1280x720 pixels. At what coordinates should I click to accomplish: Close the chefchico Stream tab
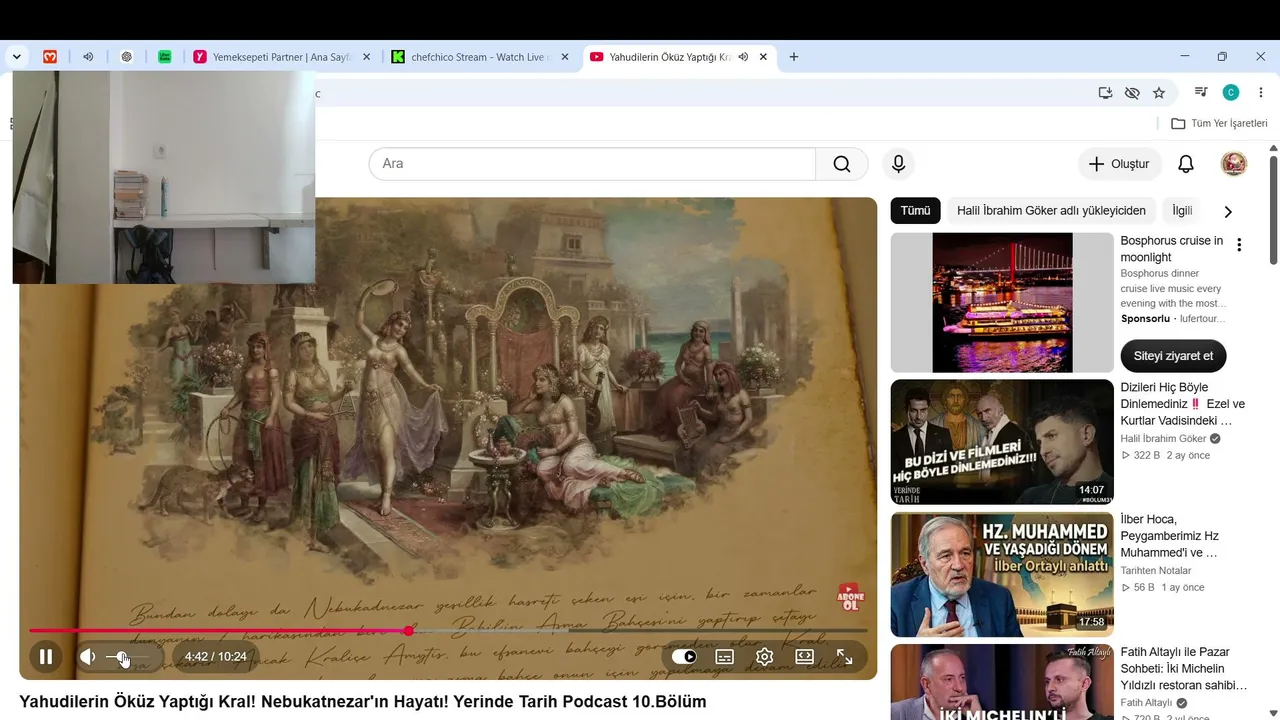(x=564, y=57)
